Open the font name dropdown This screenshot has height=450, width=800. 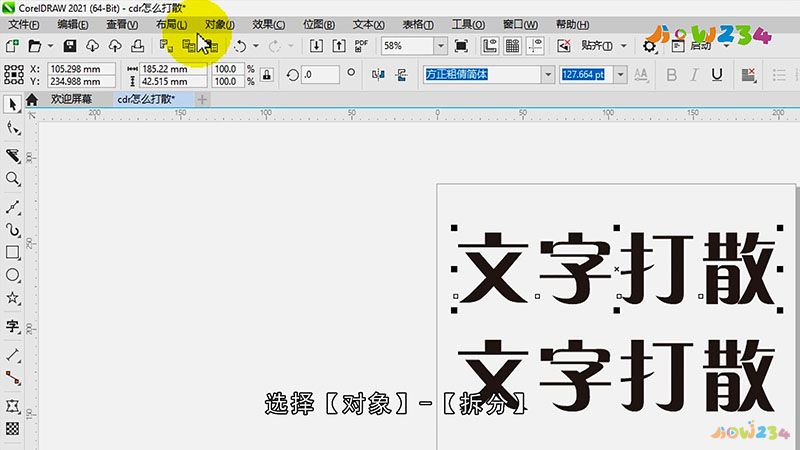coord(547,75)
